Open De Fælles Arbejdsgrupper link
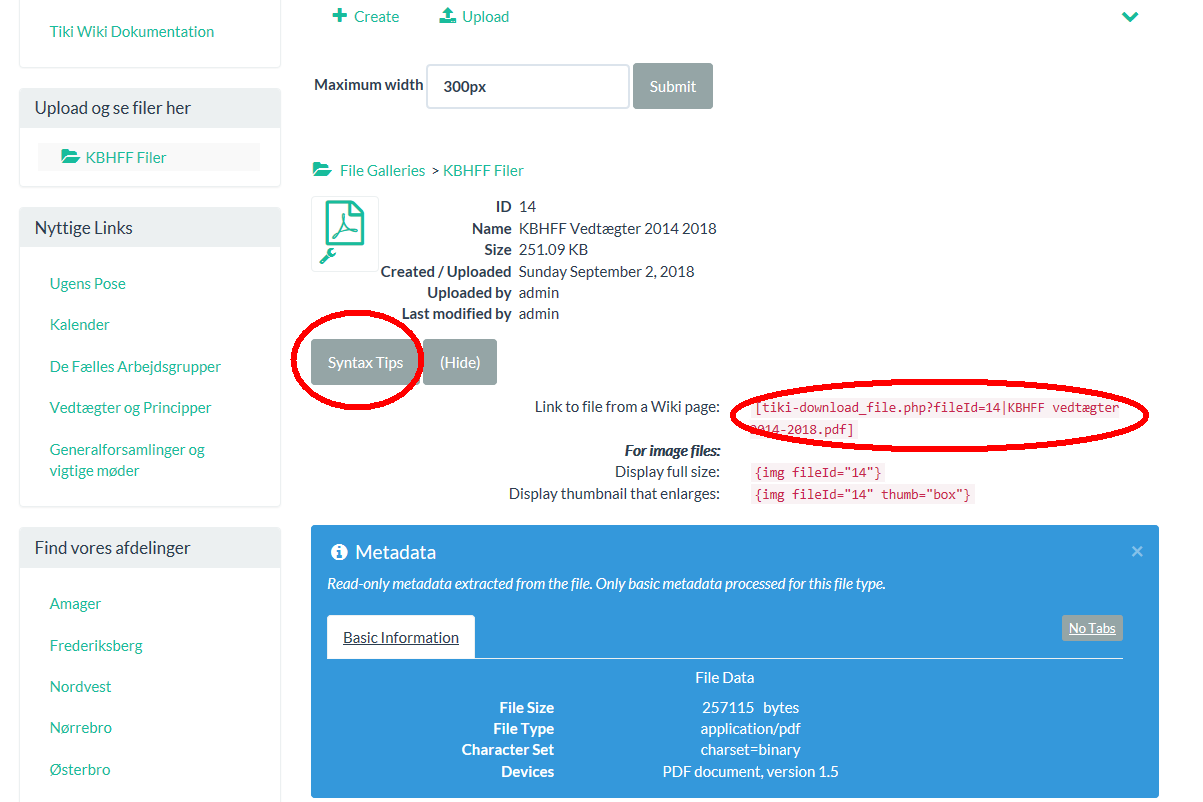Image resolution: width=1203 pixels, height=802 pixels. click(x=135, y=366)
